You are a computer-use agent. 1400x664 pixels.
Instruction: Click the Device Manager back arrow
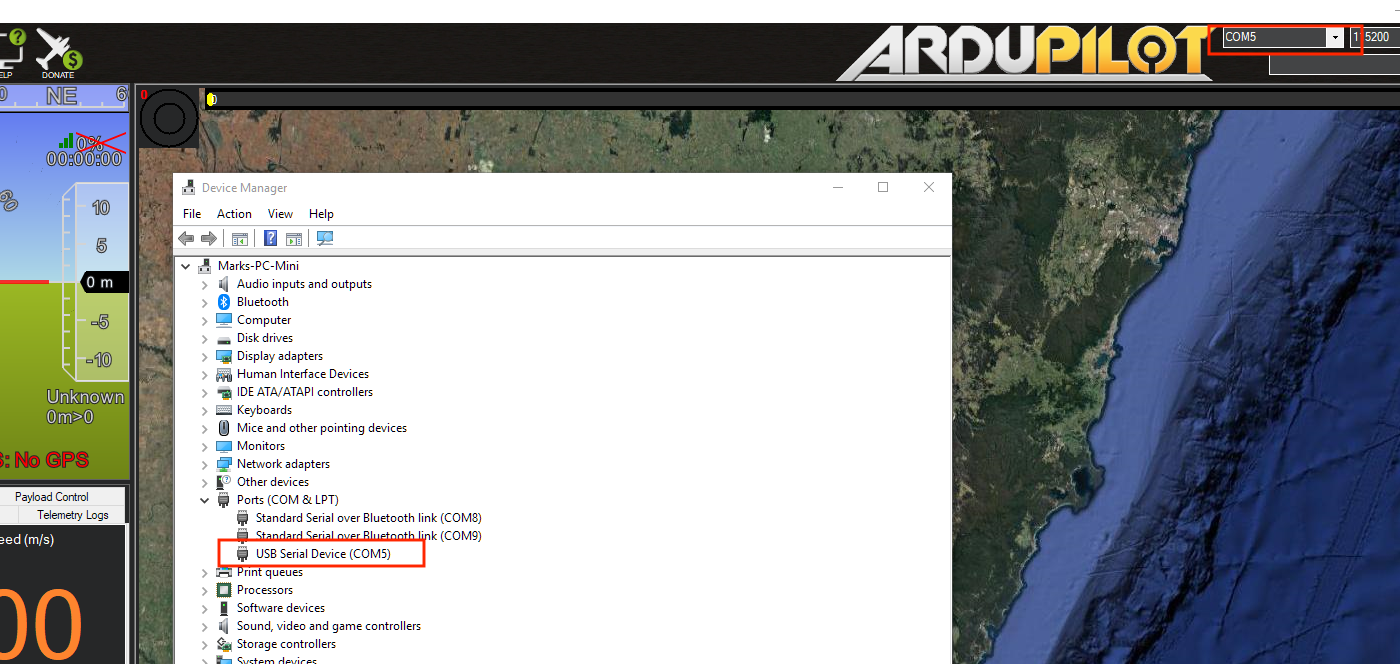(x=186, y=238)
